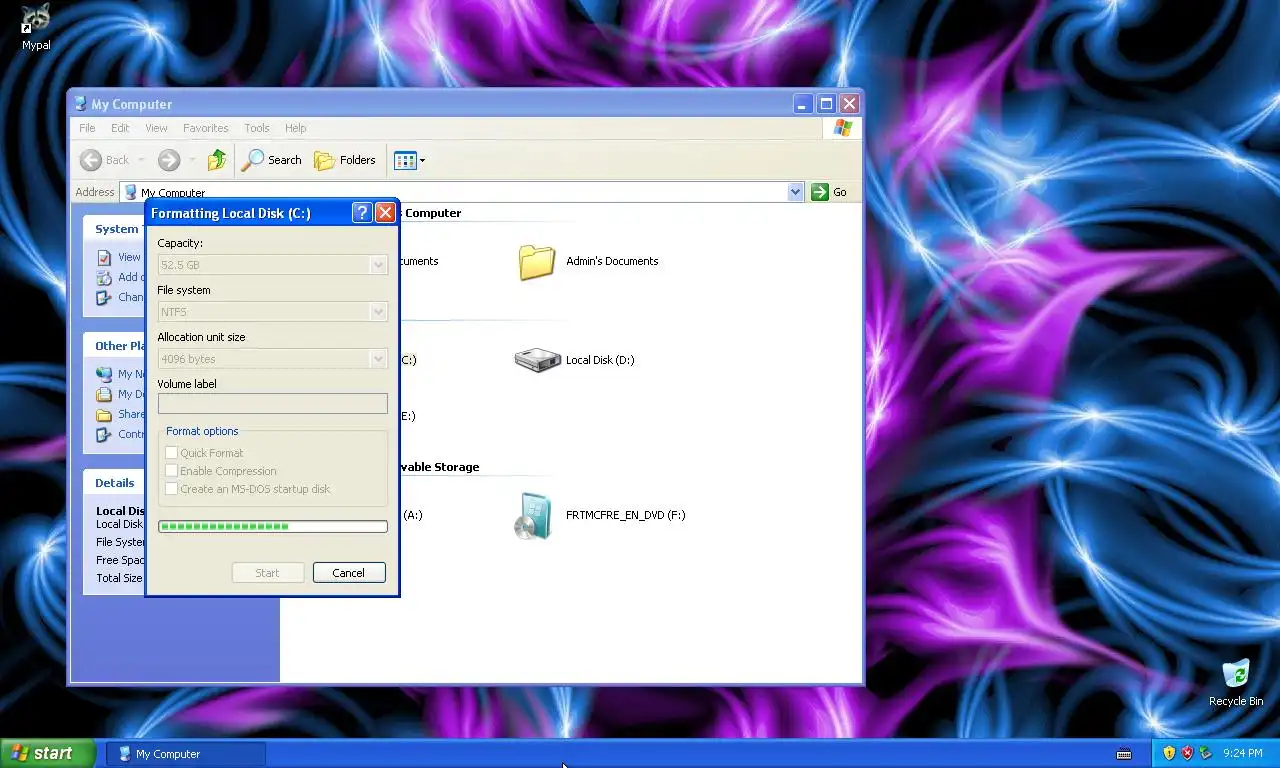Click the Start button in format dialog
Viewport: 1280px width, 768px height.
(267, 573)
